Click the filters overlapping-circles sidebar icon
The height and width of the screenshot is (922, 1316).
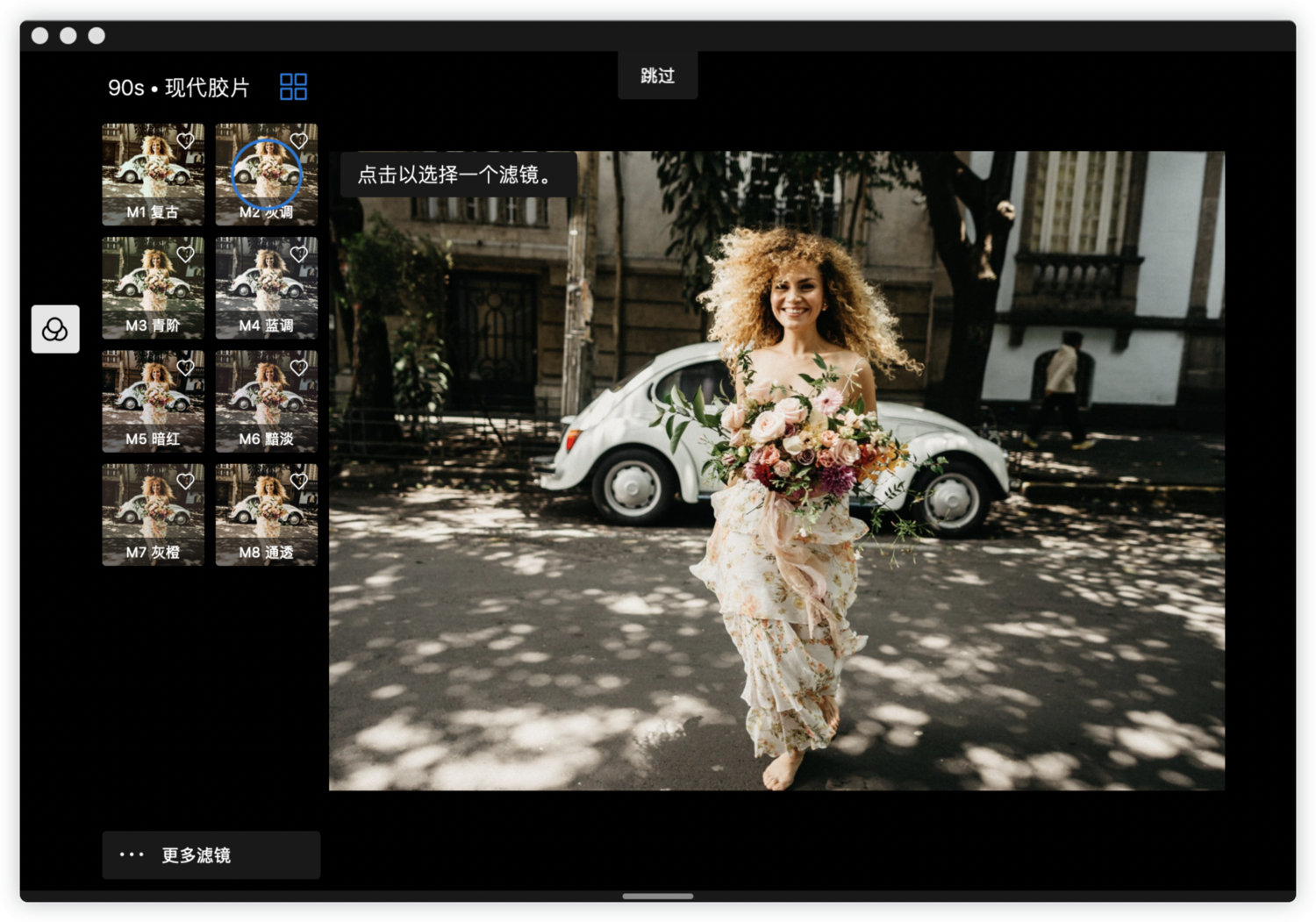point(55,329)
